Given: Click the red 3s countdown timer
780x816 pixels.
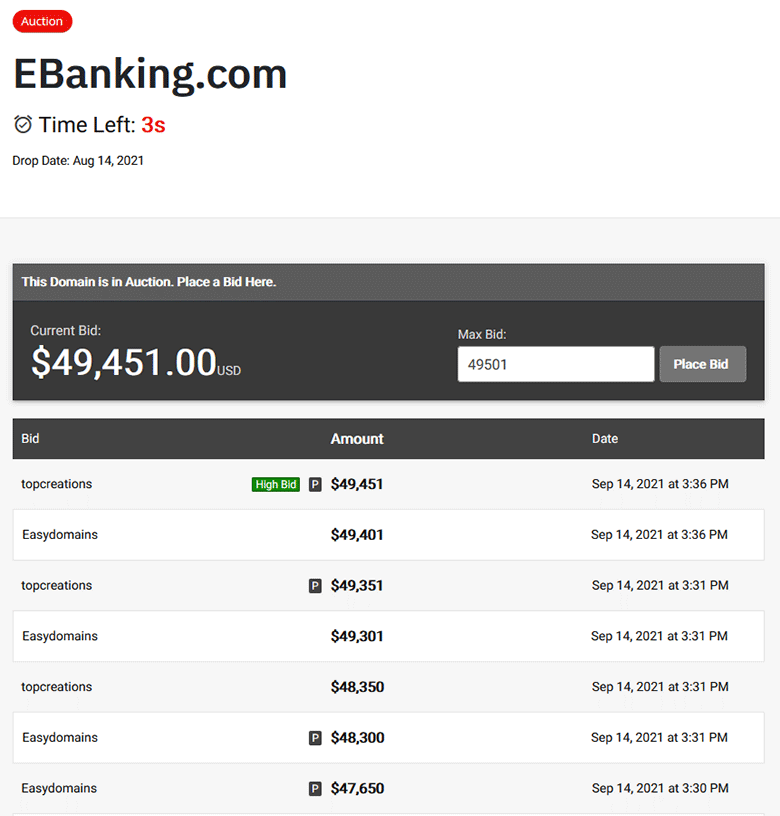Looking at the screenshot, I should point(154,125).
